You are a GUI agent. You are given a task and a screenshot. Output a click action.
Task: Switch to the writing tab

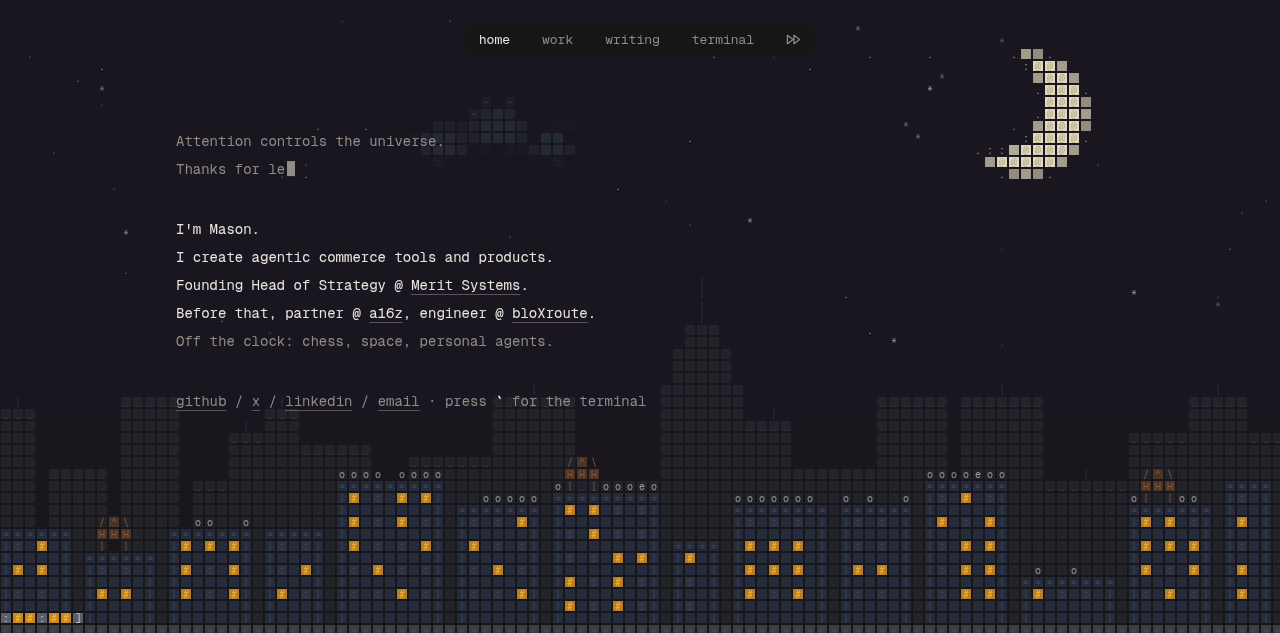coord(632,40)
